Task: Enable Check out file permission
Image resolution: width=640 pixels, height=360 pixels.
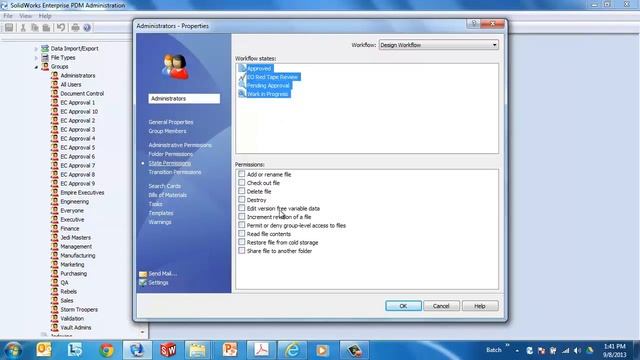Action: click(x=242, y=183)
